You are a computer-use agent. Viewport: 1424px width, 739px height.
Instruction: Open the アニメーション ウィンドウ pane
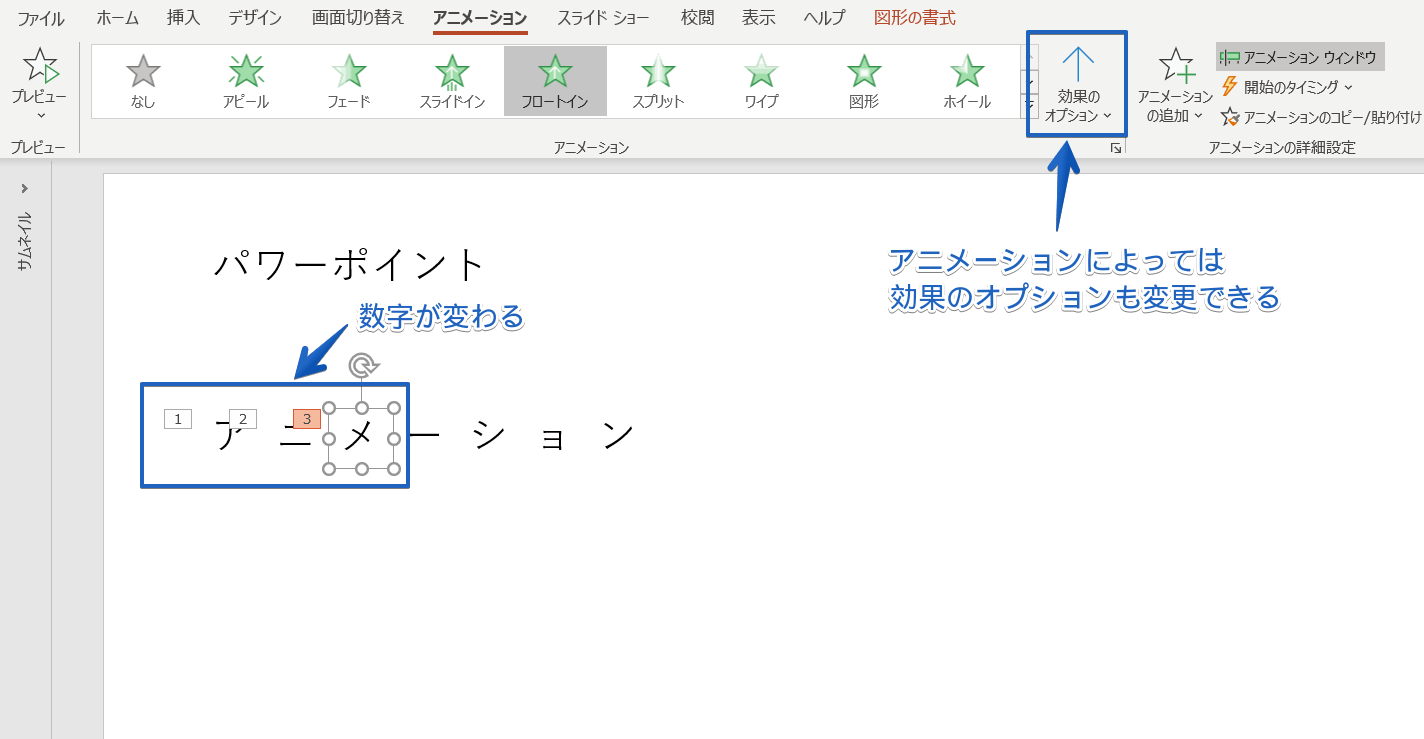click(x=1300, y=57)
